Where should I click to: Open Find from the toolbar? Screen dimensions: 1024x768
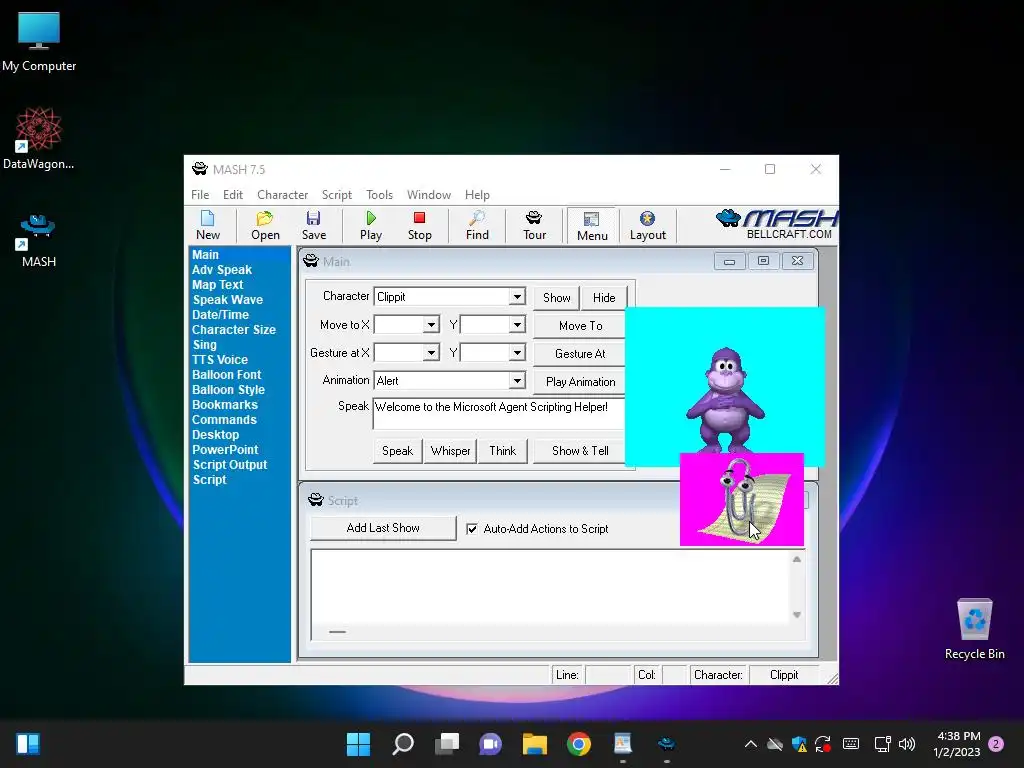pyautogui.click(x=477, y=226)
